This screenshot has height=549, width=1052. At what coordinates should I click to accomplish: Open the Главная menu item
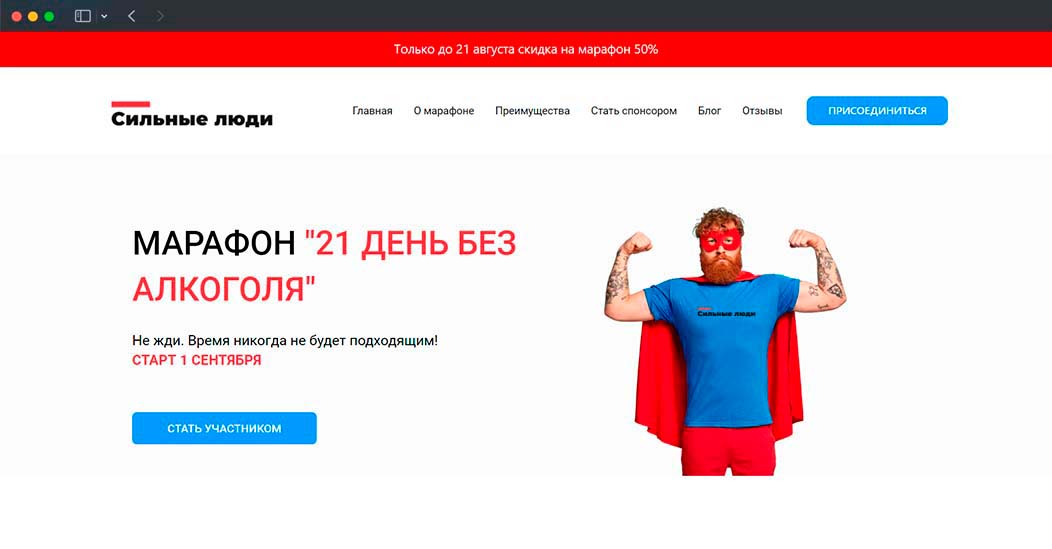click(x=372, y=111)
